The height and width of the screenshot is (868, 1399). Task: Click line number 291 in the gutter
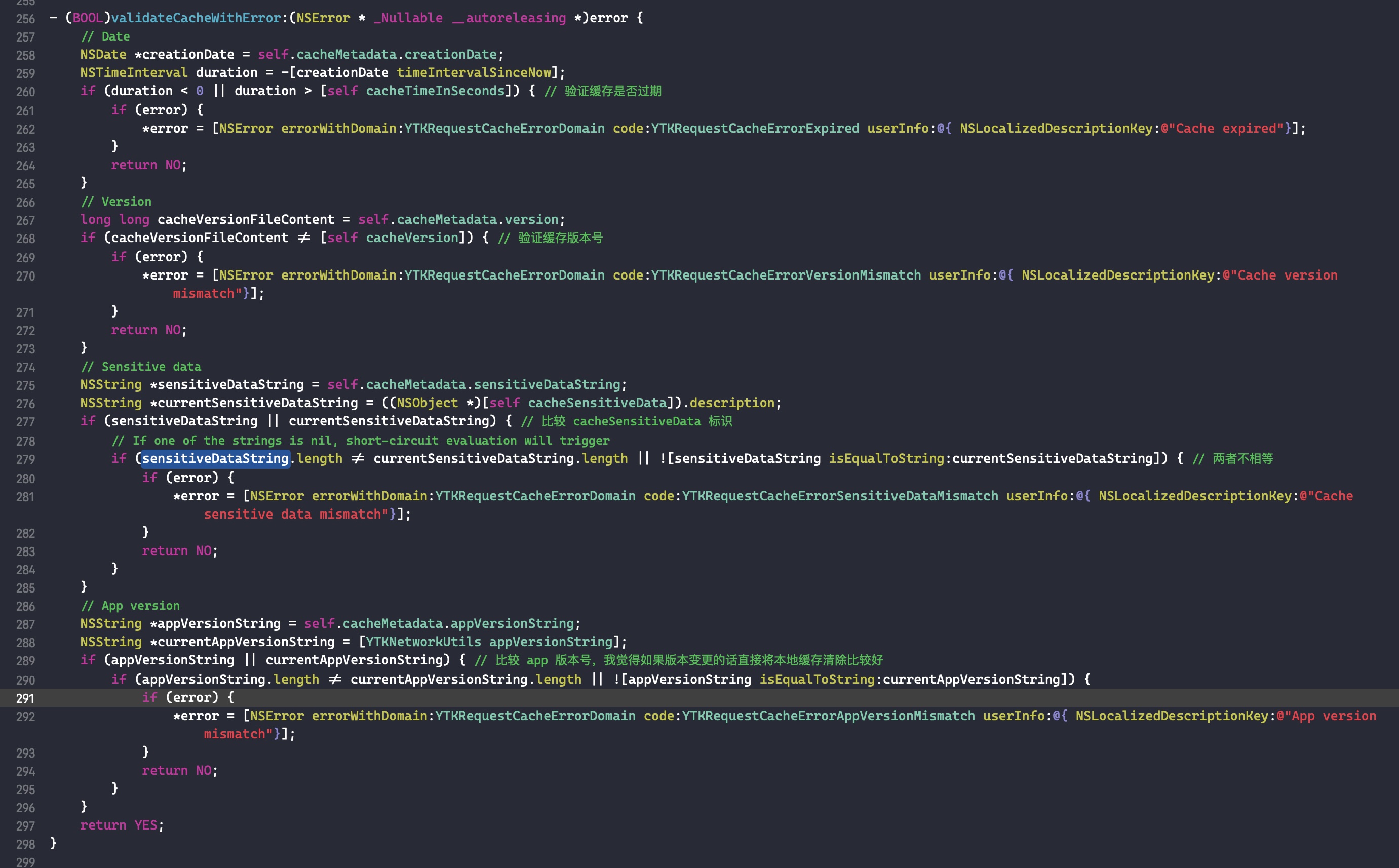[x=25, y=698]
